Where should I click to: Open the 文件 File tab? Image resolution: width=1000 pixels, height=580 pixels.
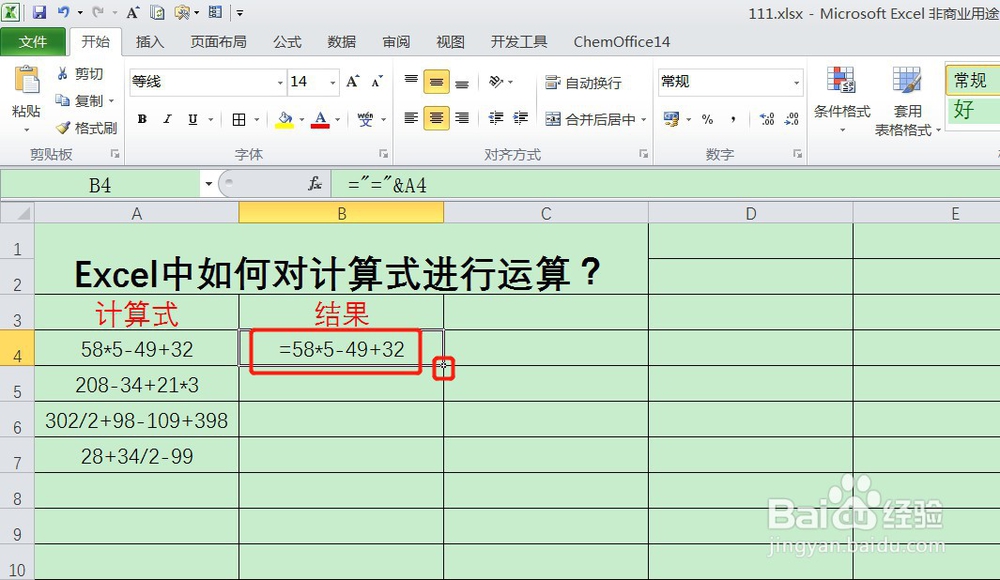(33, 42)
